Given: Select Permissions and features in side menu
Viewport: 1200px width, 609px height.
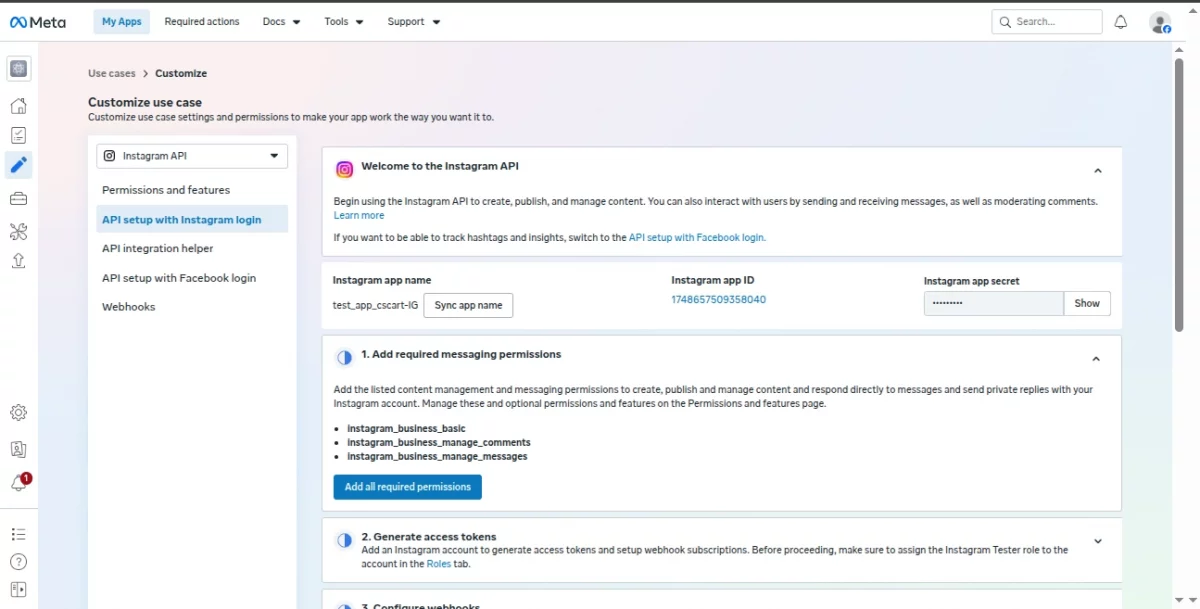Looking at the screenshot, I should 166,190.
